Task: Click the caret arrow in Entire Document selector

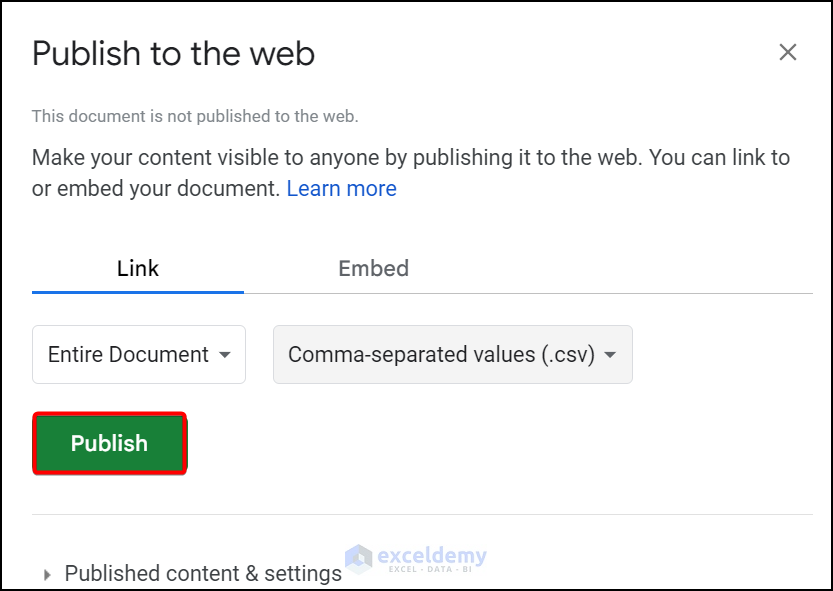Action: (x=225, y=355)
